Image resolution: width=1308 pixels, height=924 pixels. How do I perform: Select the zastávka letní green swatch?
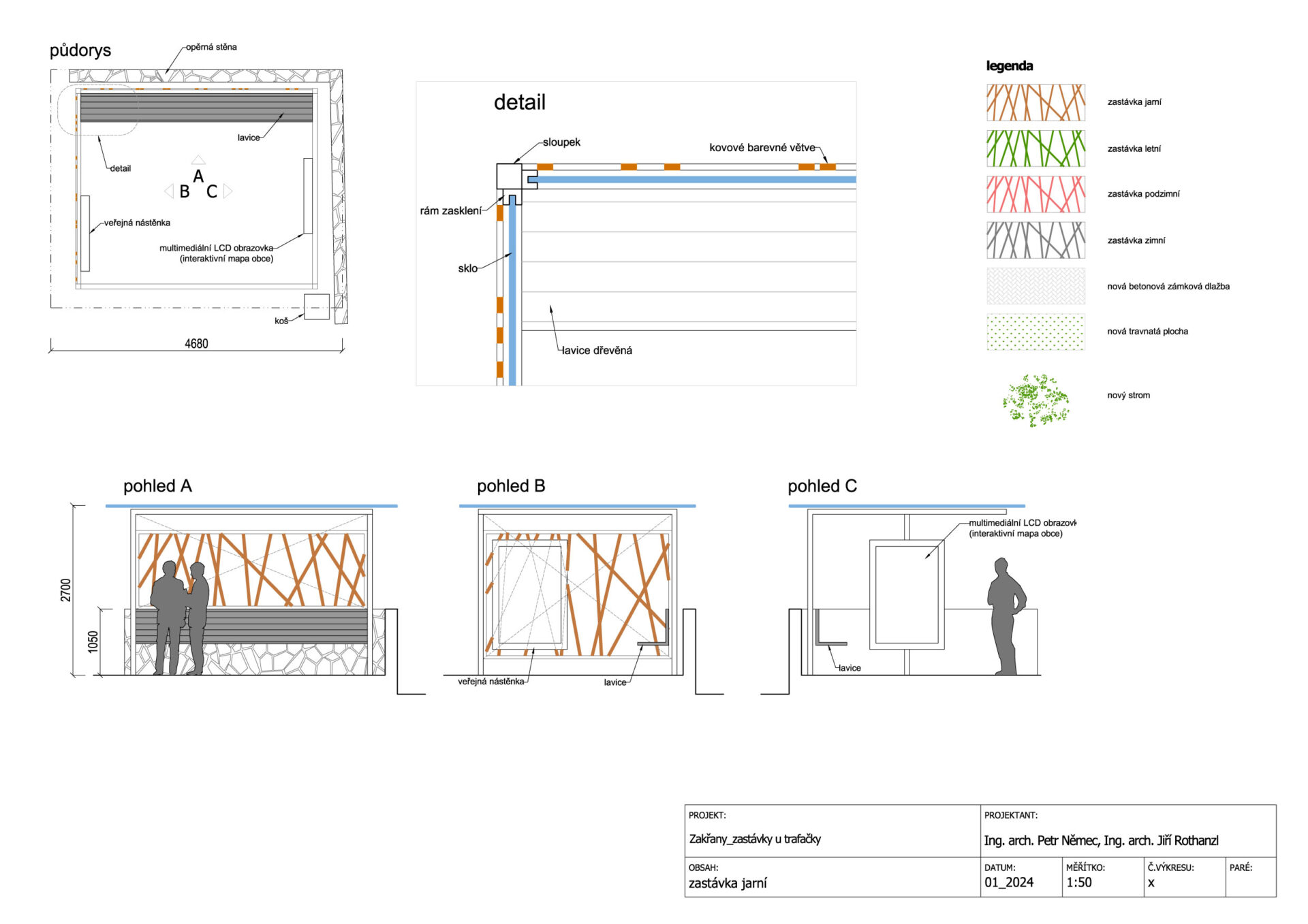(1035, 148)
